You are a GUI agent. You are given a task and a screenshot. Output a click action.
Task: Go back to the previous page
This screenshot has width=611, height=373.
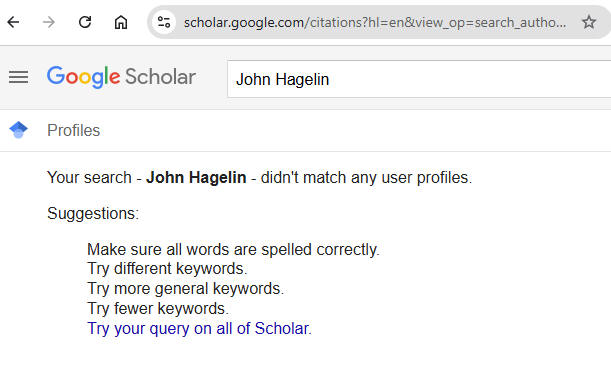(13, 22)
